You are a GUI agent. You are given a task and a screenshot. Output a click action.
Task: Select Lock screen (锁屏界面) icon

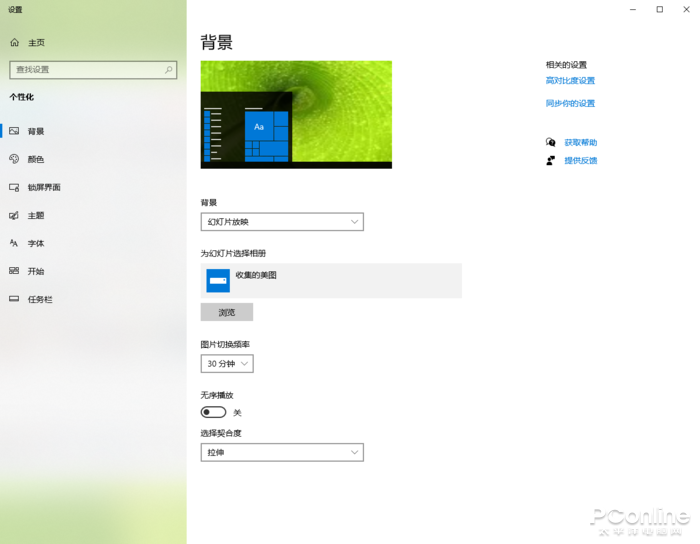point(14,187)
